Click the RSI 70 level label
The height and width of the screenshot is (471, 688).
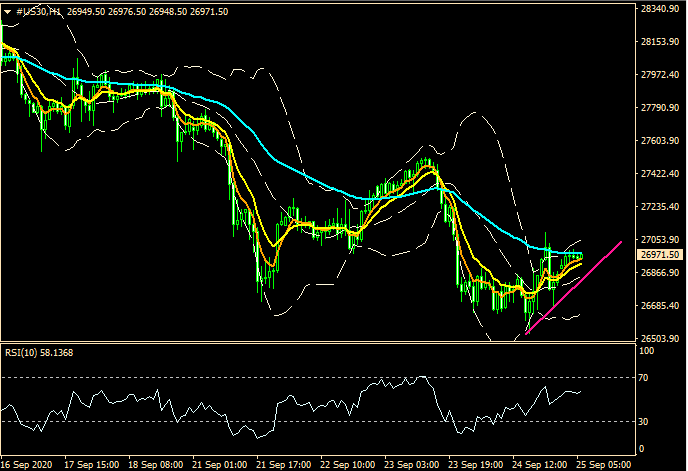tap(646, 377)
